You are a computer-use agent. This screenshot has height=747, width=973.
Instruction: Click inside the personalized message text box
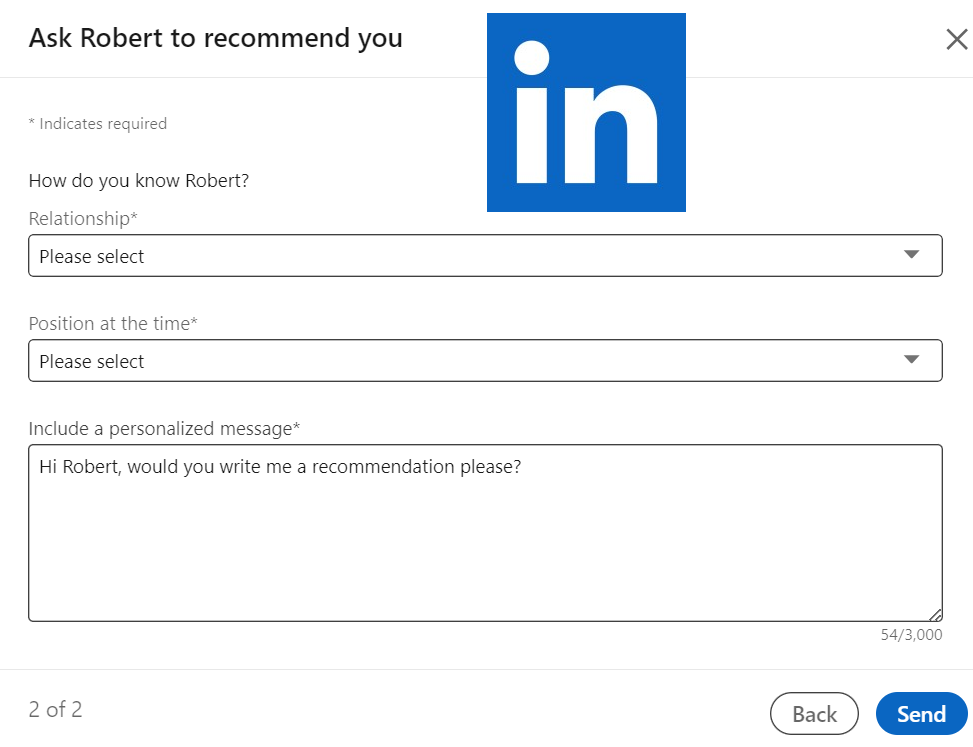[486, 530]
